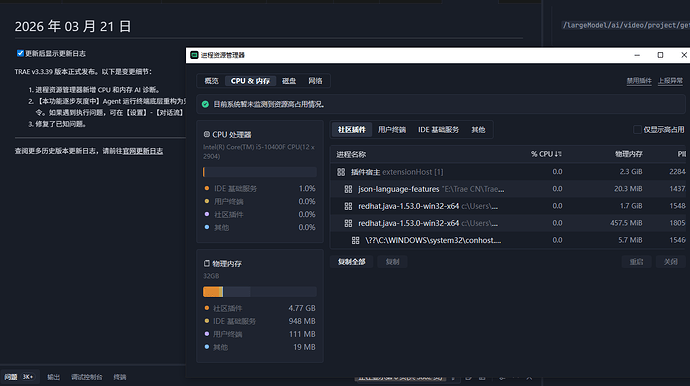
Task: Switch to 用户终端 process category tab
Action: pyautogui.click(x=392, y=130)
